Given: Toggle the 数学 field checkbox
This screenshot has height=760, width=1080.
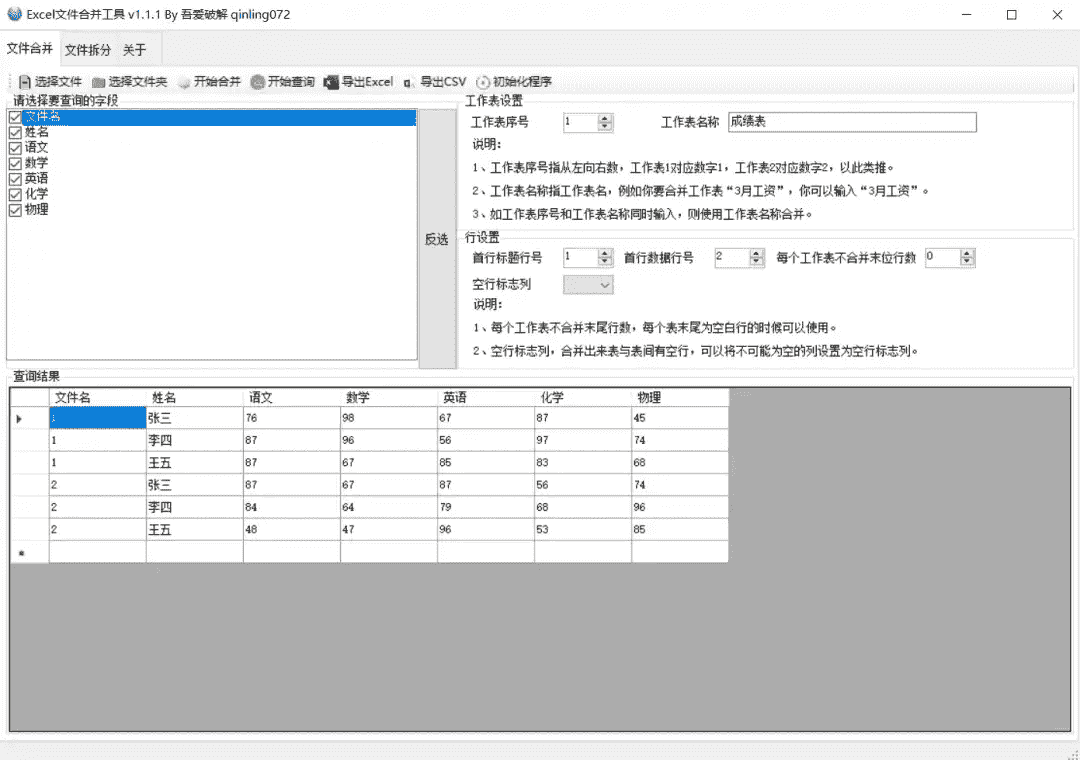Looking at the screenshot, I should tap(15, 163).
